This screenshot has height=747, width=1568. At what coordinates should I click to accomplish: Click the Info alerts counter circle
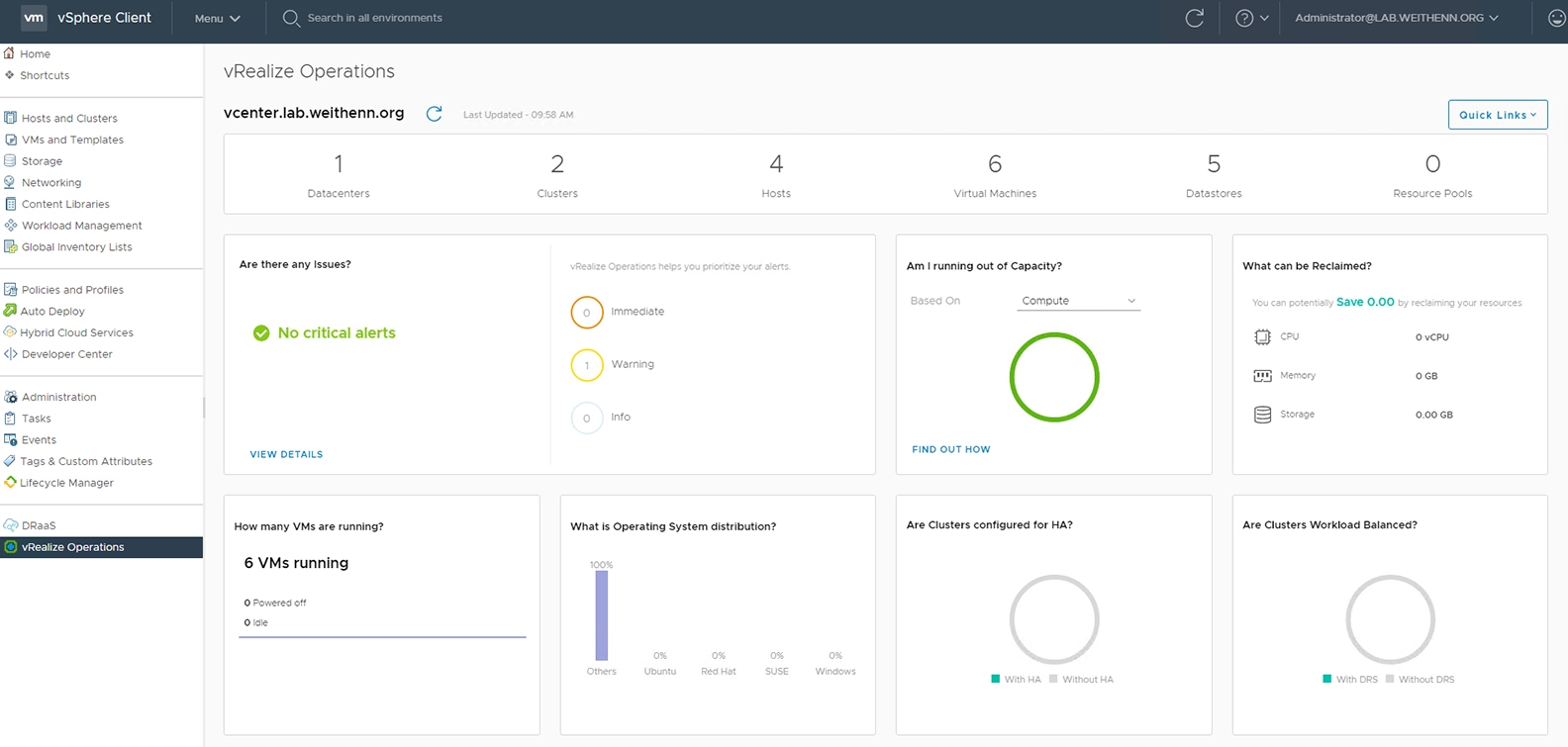click(x=587, y=418)
